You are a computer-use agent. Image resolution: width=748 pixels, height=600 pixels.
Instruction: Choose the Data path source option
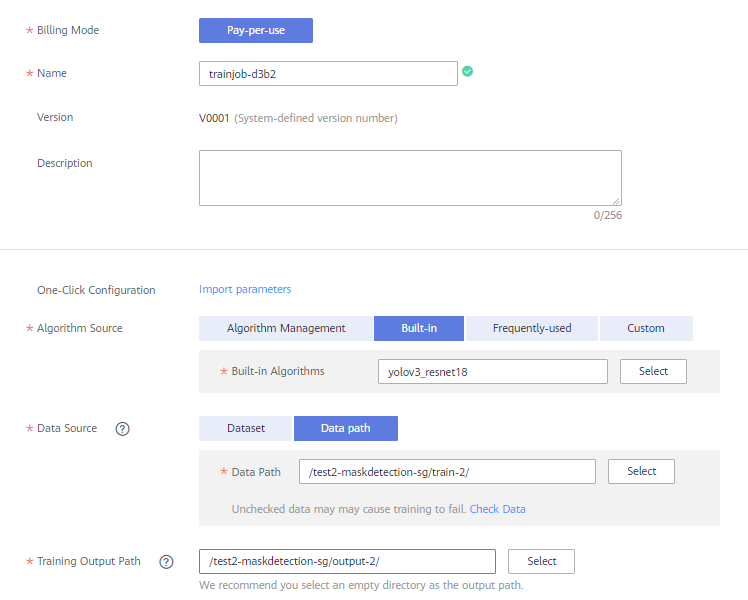(346, 428)
